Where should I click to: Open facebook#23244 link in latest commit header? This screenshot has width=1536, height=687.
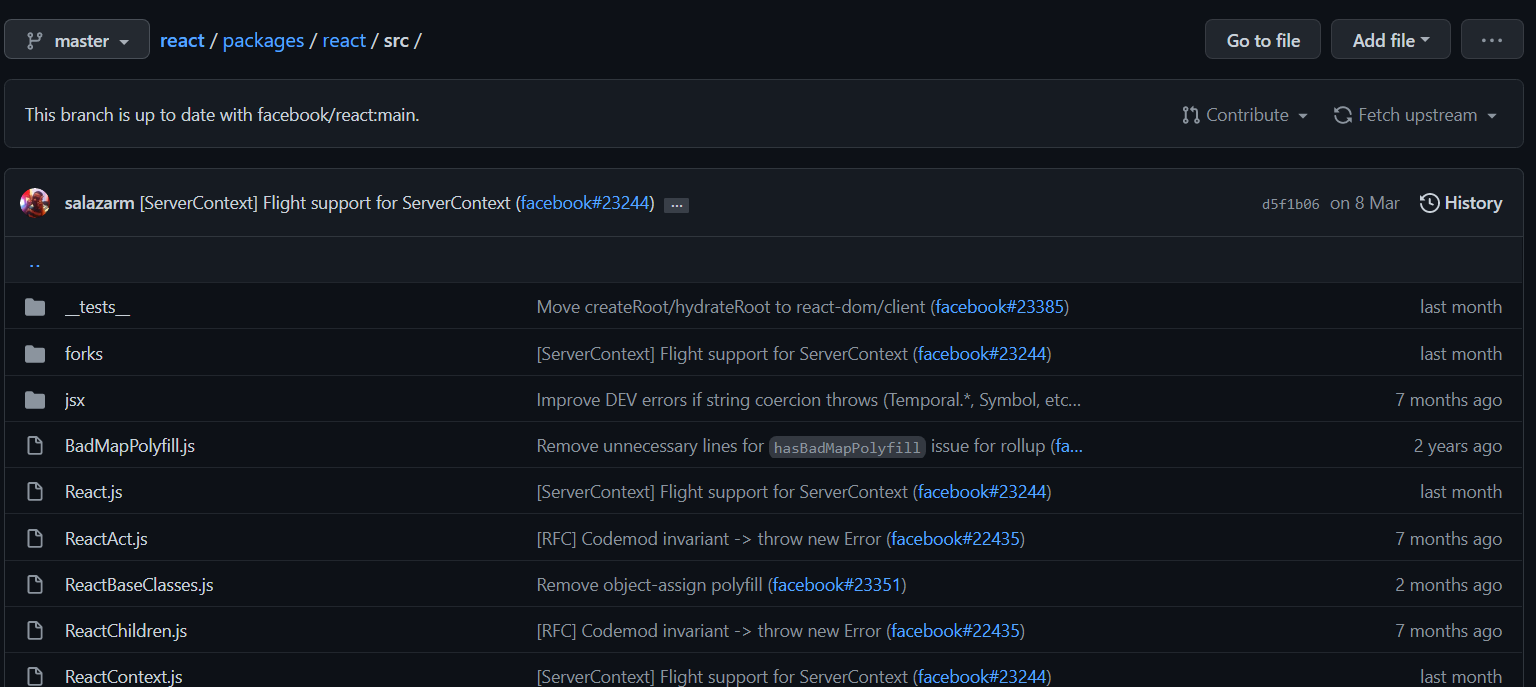coord(585,203)
